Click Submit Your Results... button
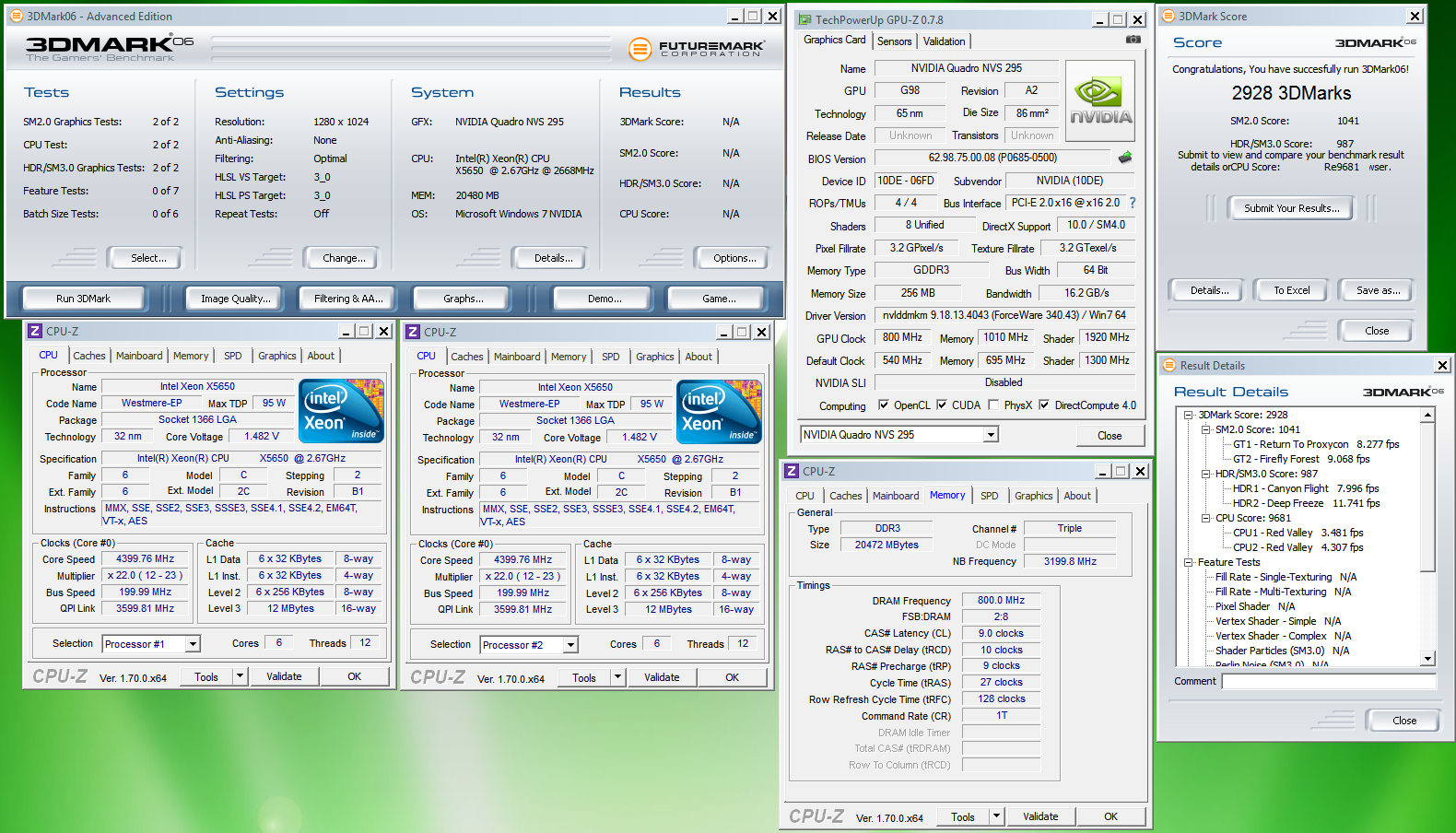The width and height of the screenshot is (1456, 833). [1292, 208]
